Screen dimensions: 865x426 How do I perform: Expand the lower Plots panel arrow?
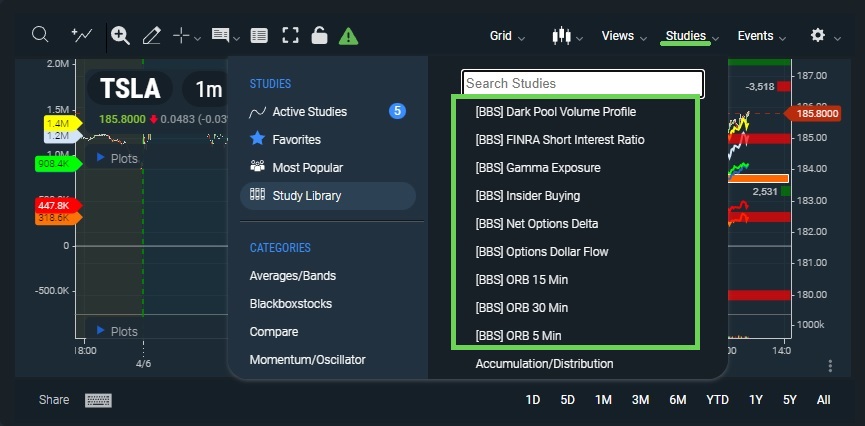pos(100,330)
